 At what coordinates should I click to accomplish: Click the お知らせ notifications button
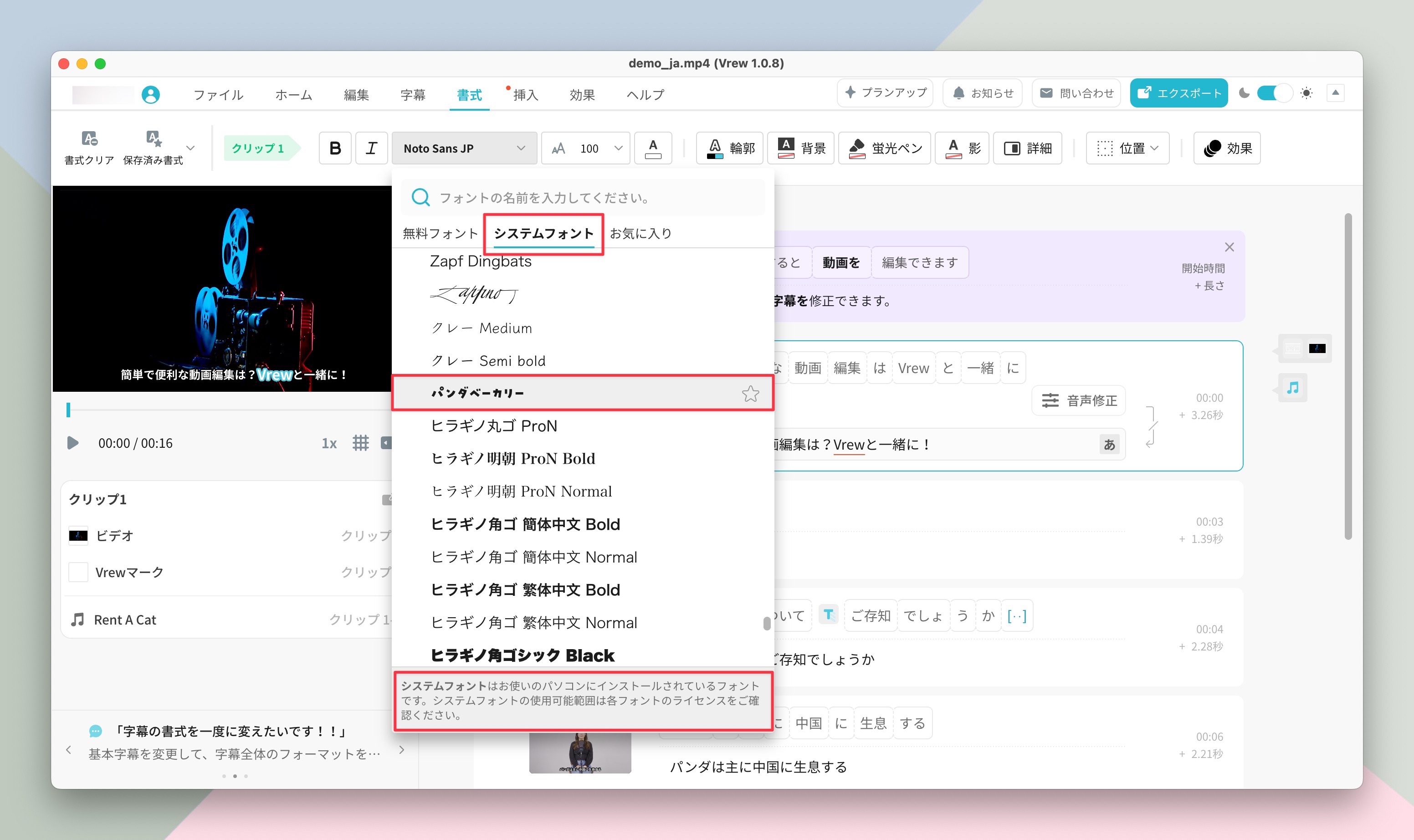click(x=982, y=93)
